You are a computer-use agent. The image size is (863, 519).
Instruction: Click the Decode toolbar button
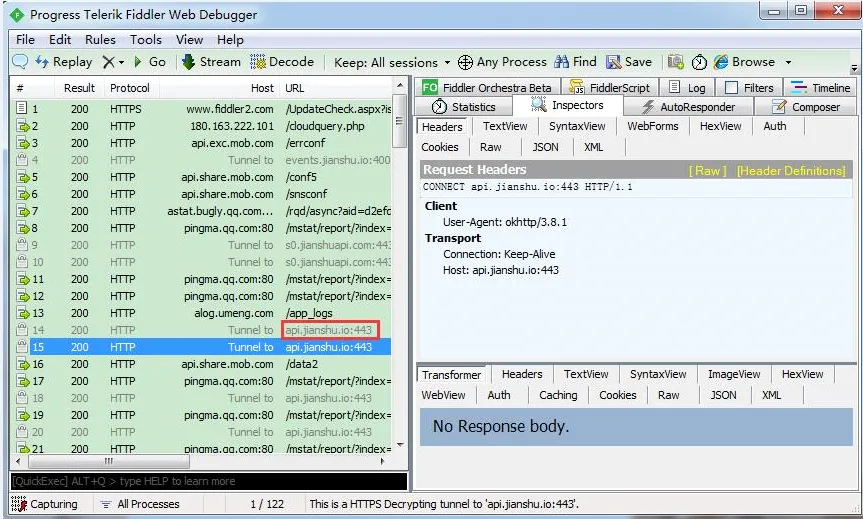[281, 62]
